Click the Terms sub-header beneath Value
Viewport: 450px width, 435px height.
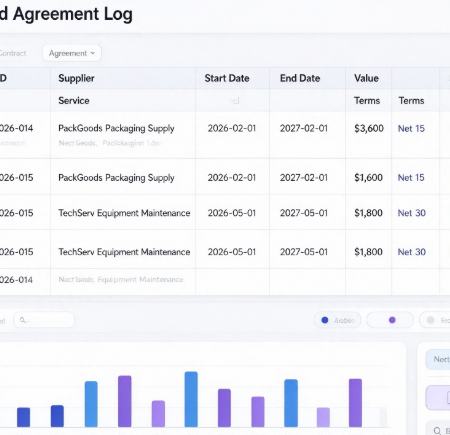point(367,101)
